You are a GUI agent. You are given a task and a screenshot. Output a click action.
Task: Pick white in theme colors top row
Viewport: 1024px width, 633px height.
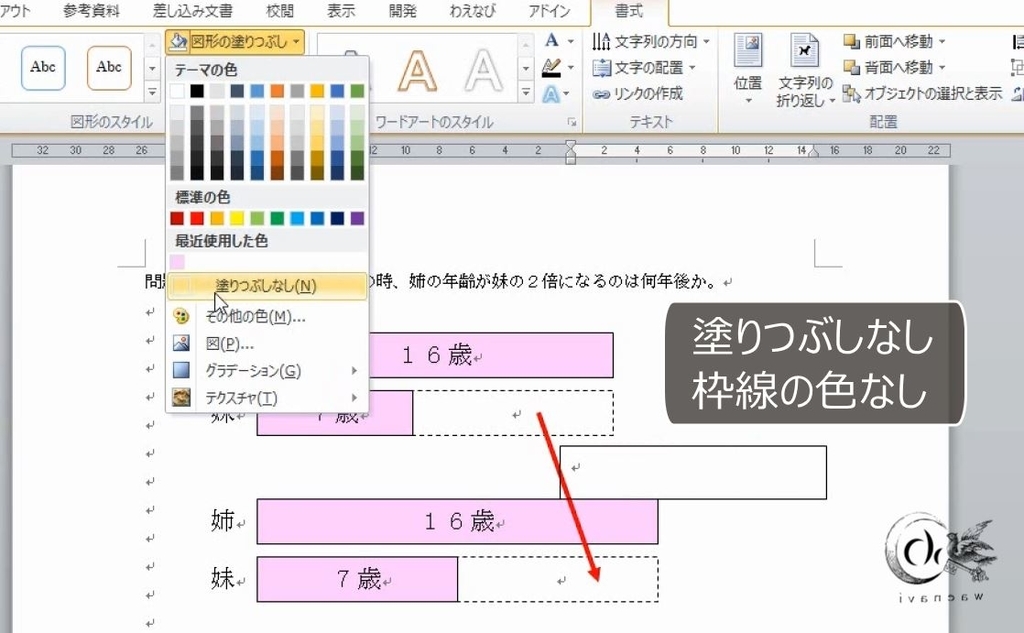click(x=177, y=91)
